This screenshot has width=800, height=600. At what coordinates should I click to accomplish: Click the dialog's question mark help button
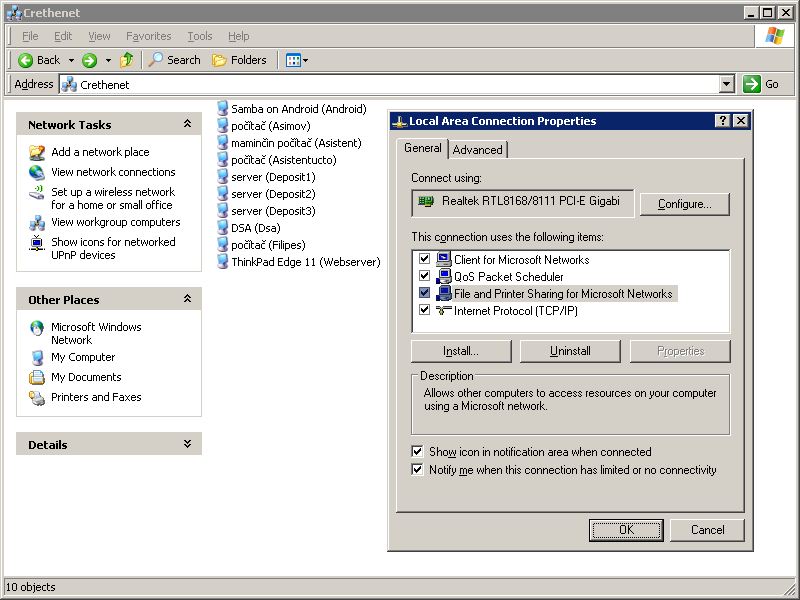[x=722, y=121]
